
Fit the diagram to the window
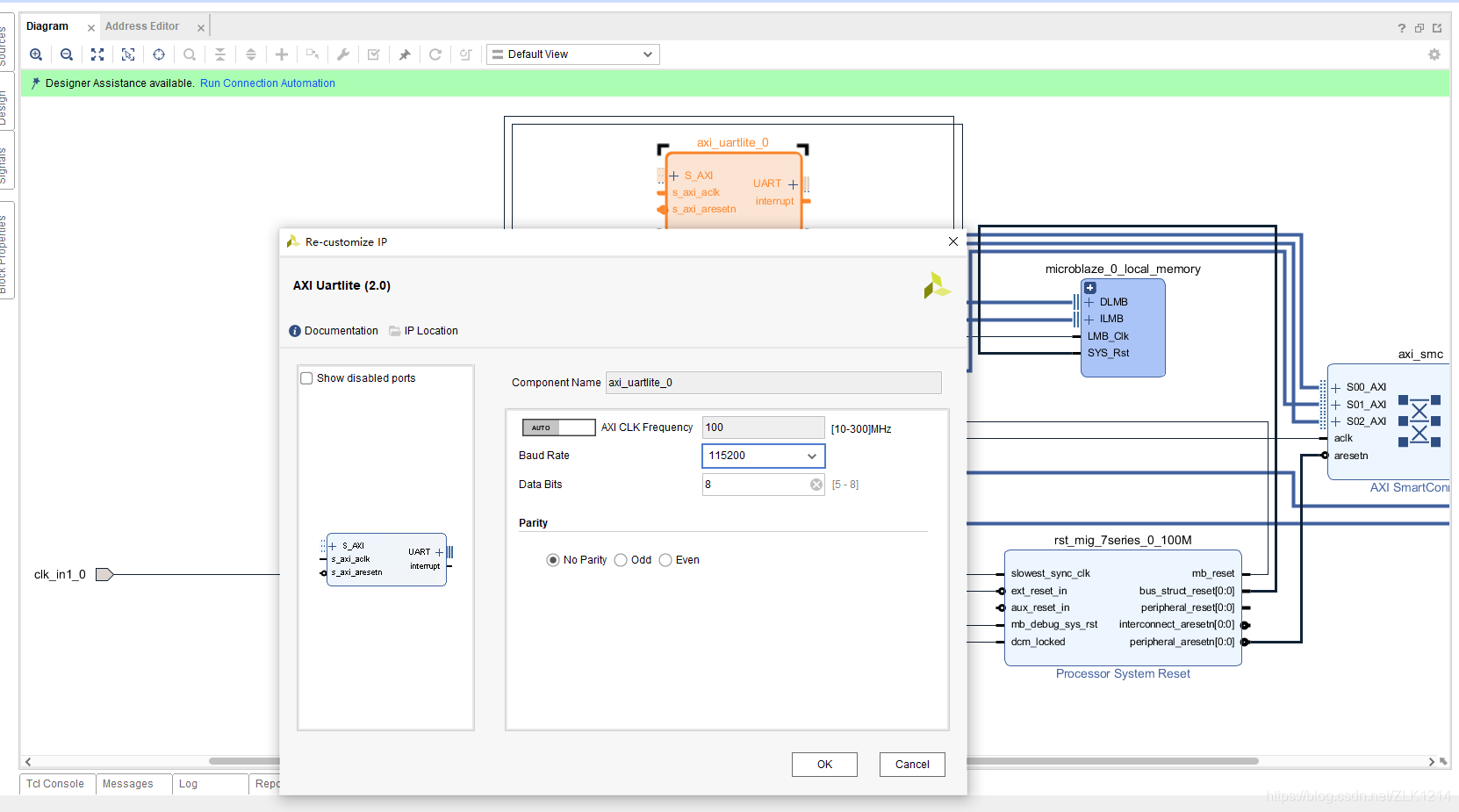[97, 54]
